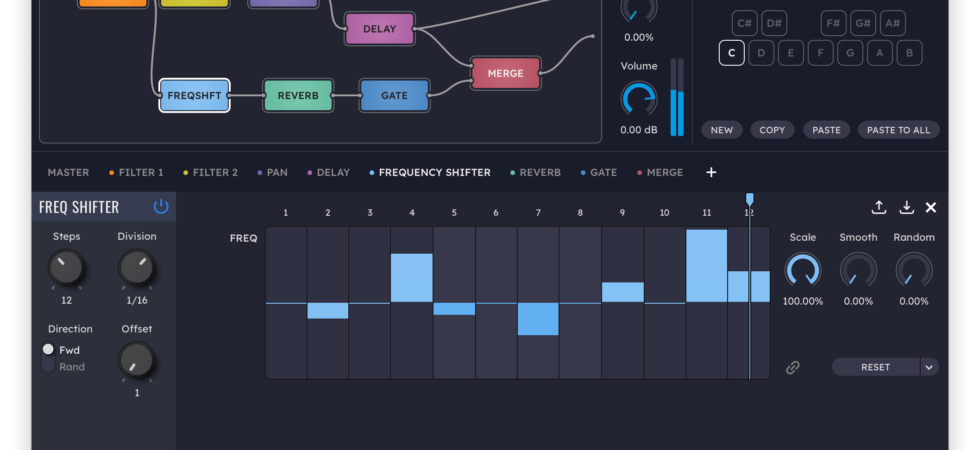Click the upload preset arrow icon

pos(879,207)
